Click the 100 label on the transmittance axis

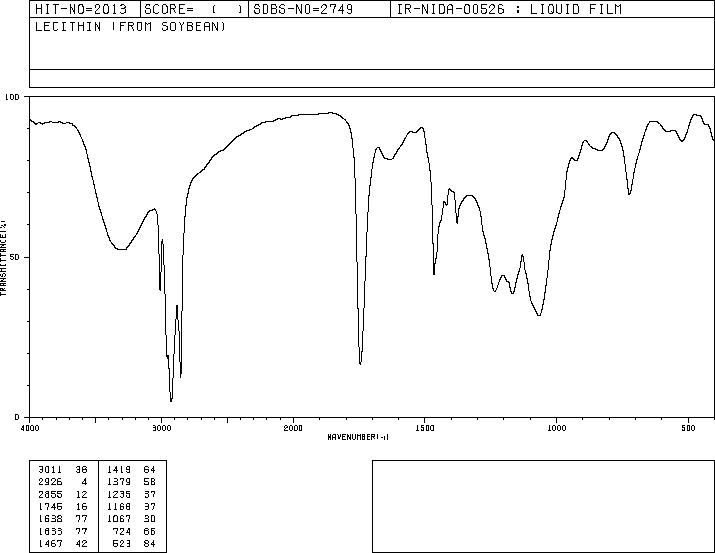click(12, 97)
